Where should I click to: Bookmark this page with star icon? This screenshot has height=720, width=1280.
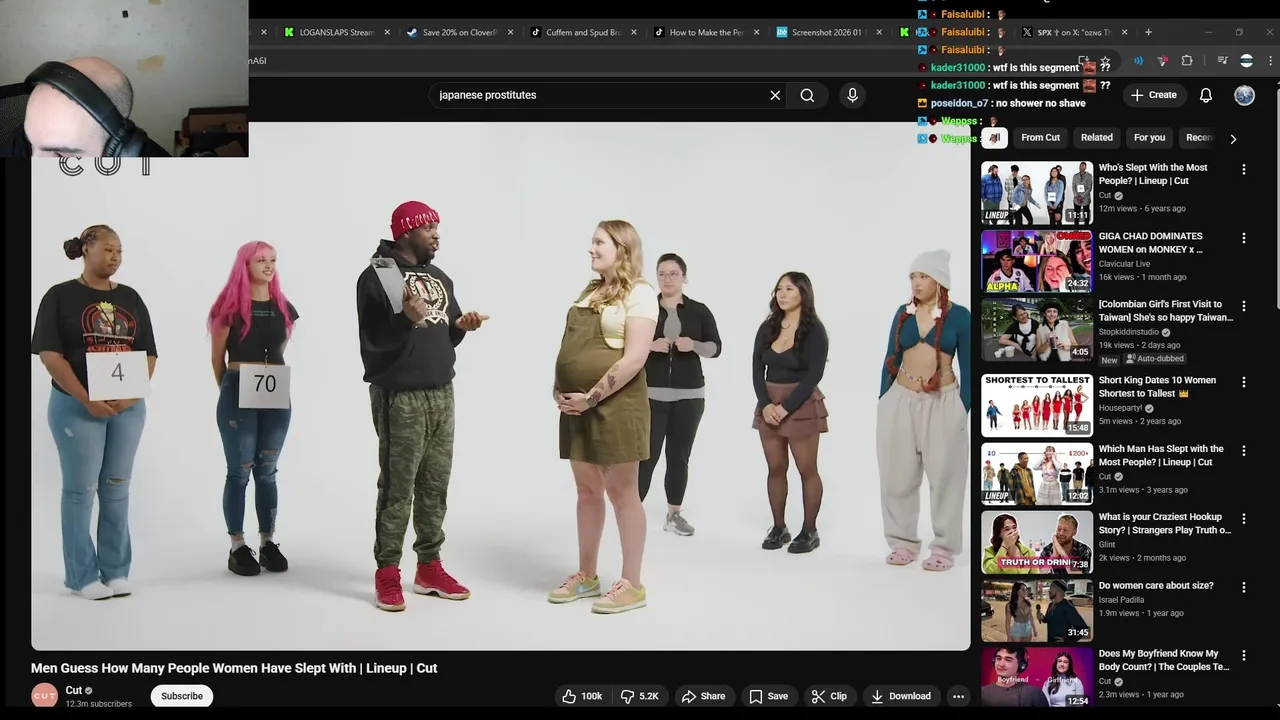(x=1105, y=61)
